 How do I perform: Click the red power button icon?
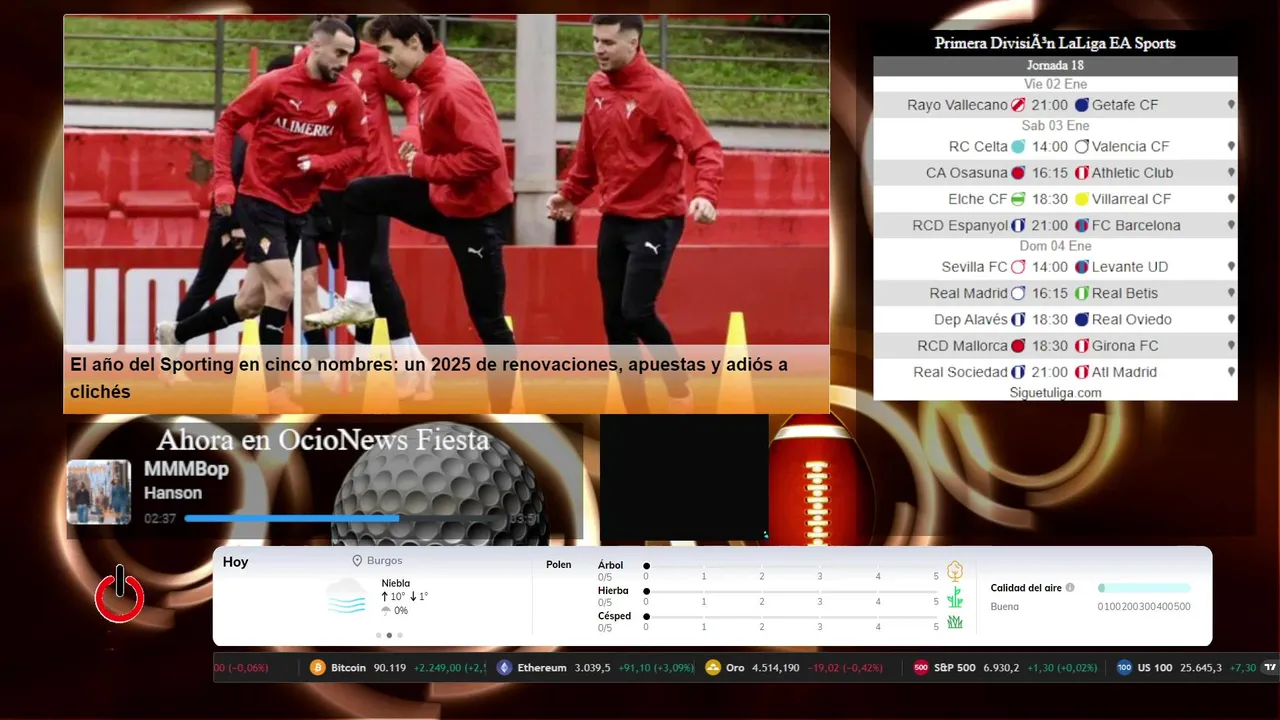pos(120,595)
